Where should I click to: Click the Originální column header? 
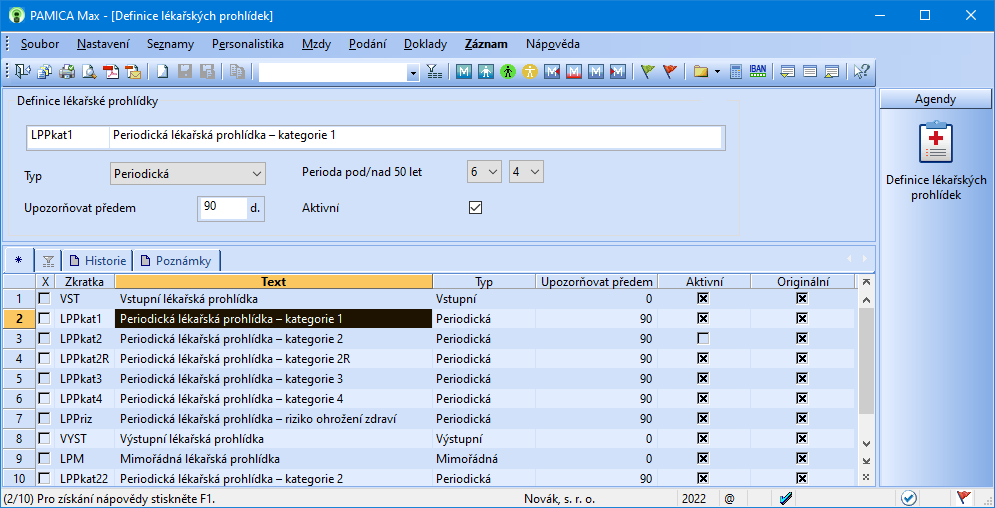pyautogui.click(x=802, y=281)
